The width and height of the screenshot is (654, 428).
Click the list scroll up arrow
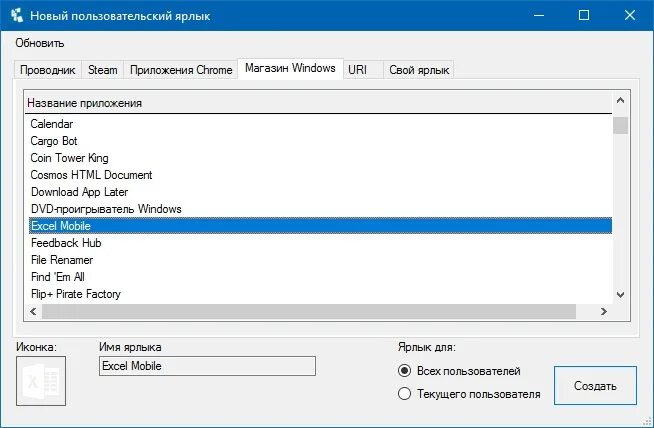pyautogui.click(x=620, y=100)
